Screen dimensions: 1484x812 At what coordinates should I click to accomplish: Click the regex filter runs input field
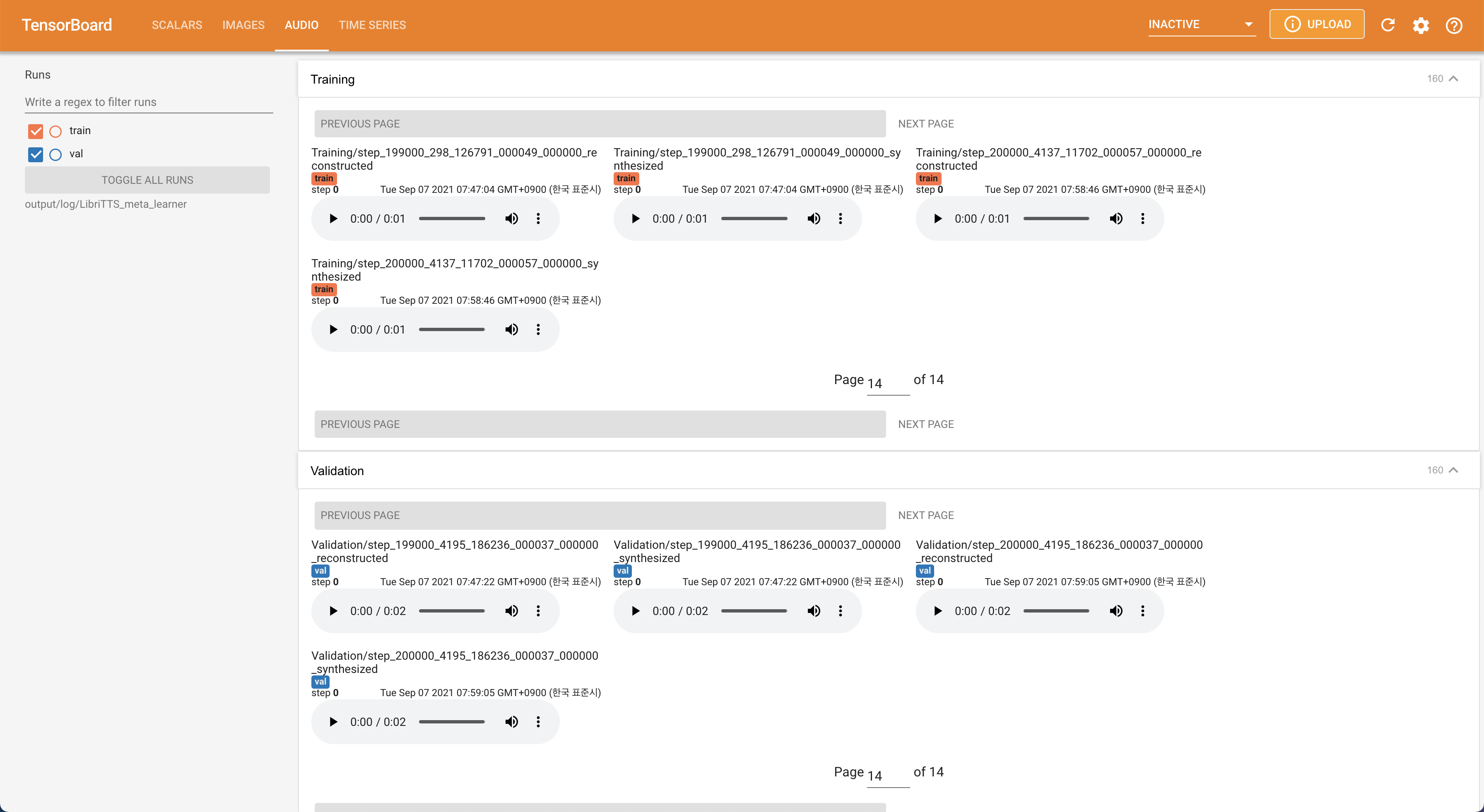pyautogui.click(x=149, y=102)
